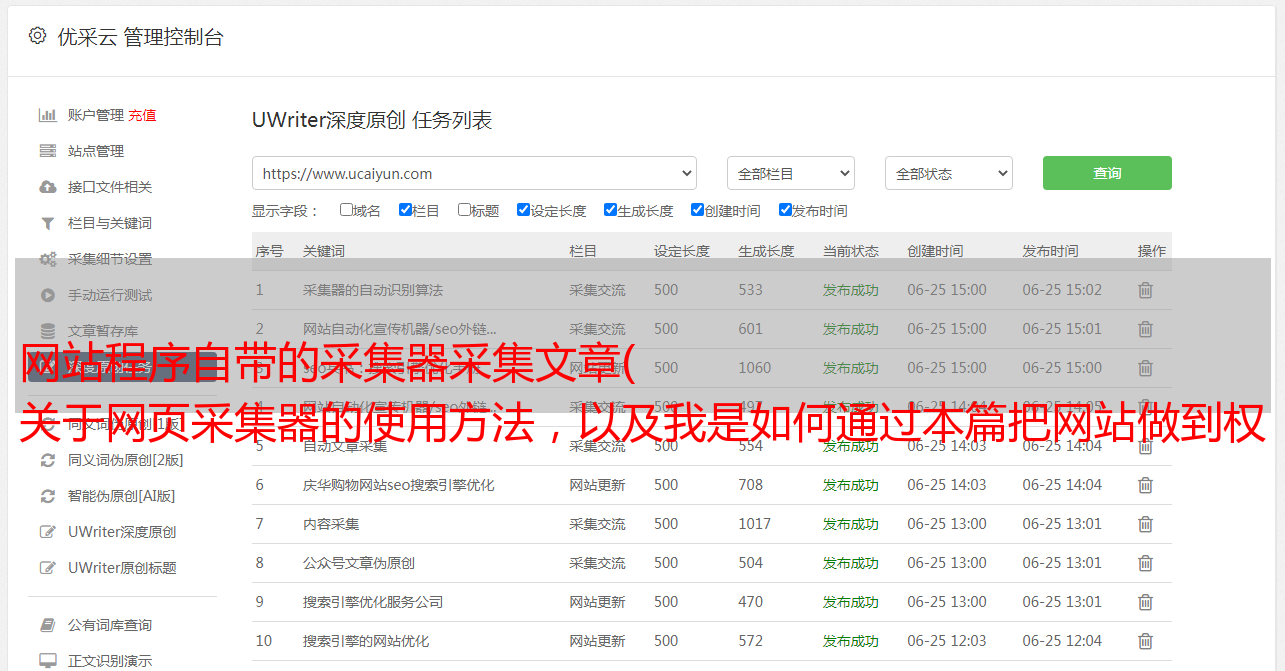
Task: Open 智能伪原创[AI版] in the sidebar
Action: (x=122, y=496)
